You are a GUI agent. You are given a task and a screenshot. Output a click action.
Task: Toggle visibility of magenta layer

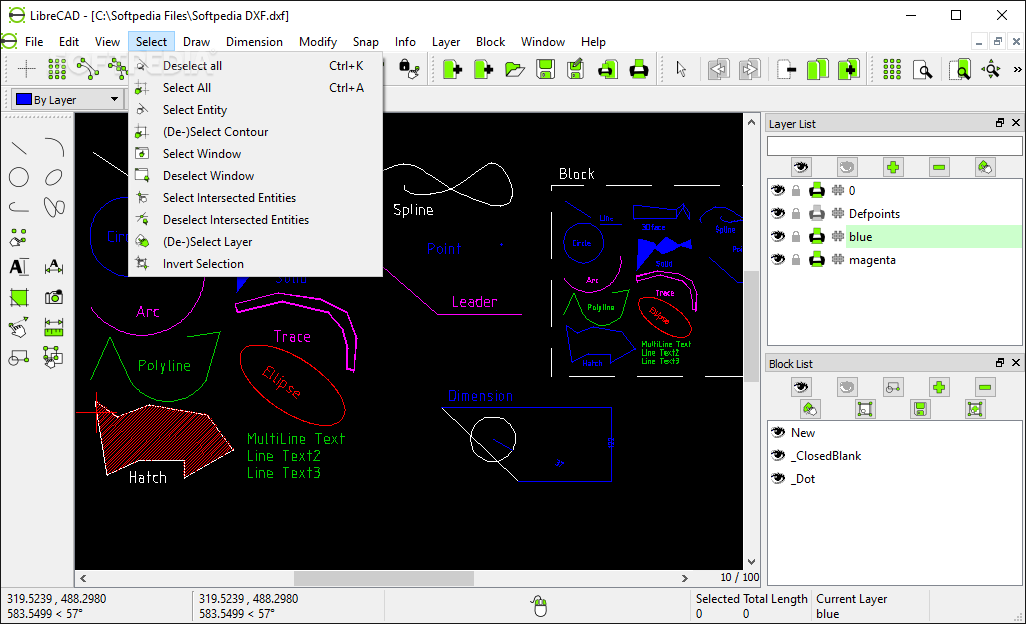(x=777, y=260)
